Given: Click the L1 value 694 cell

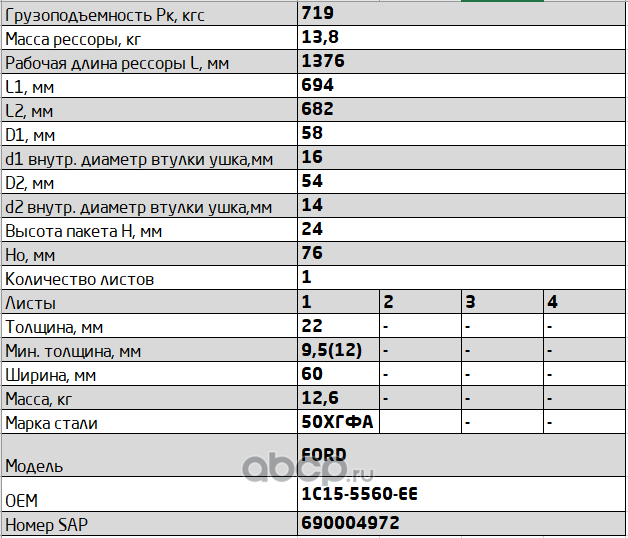Looking at the screenshot, I should click(318, 86).
